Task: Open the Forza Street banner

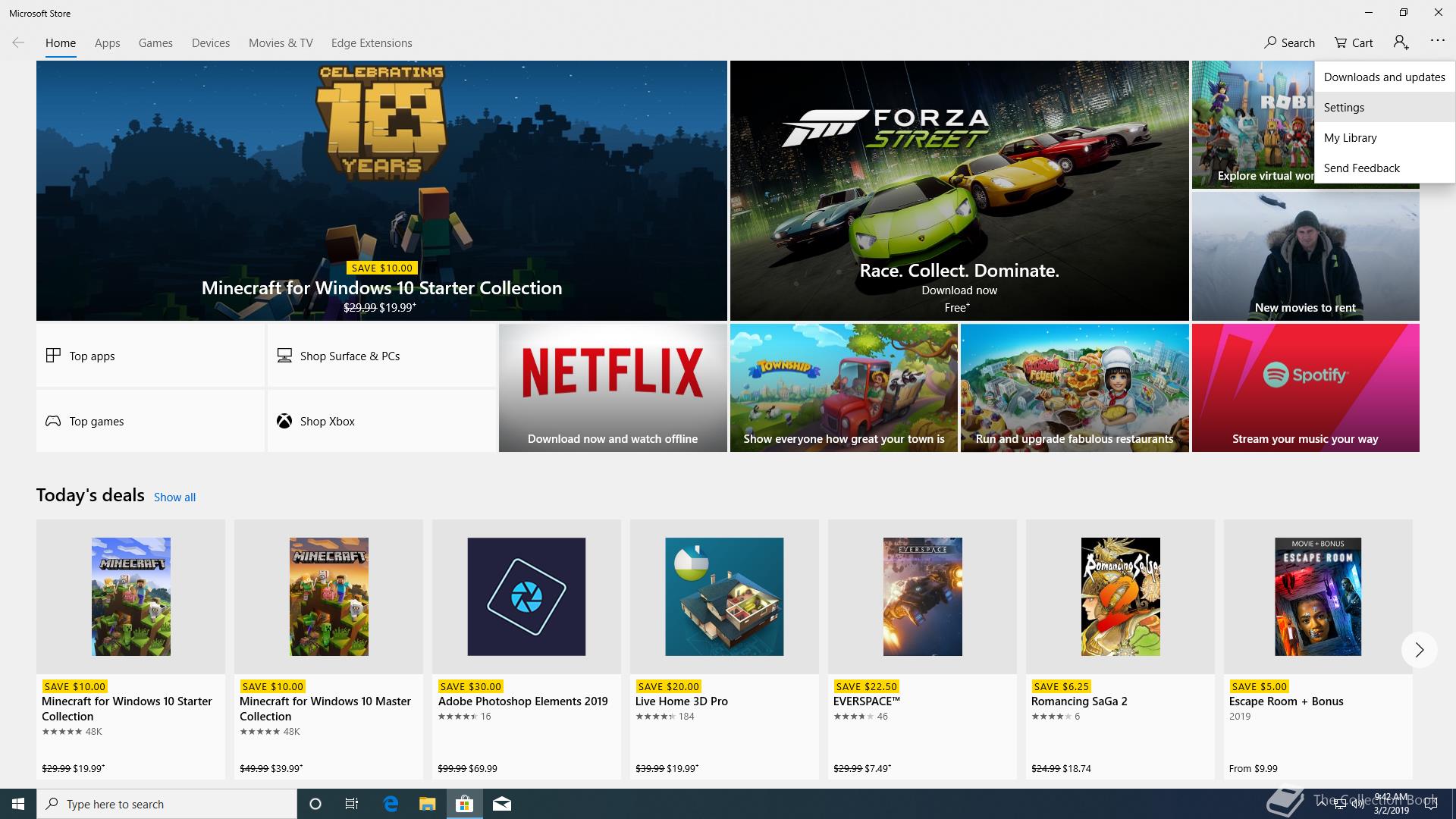Action: [959, 191]
